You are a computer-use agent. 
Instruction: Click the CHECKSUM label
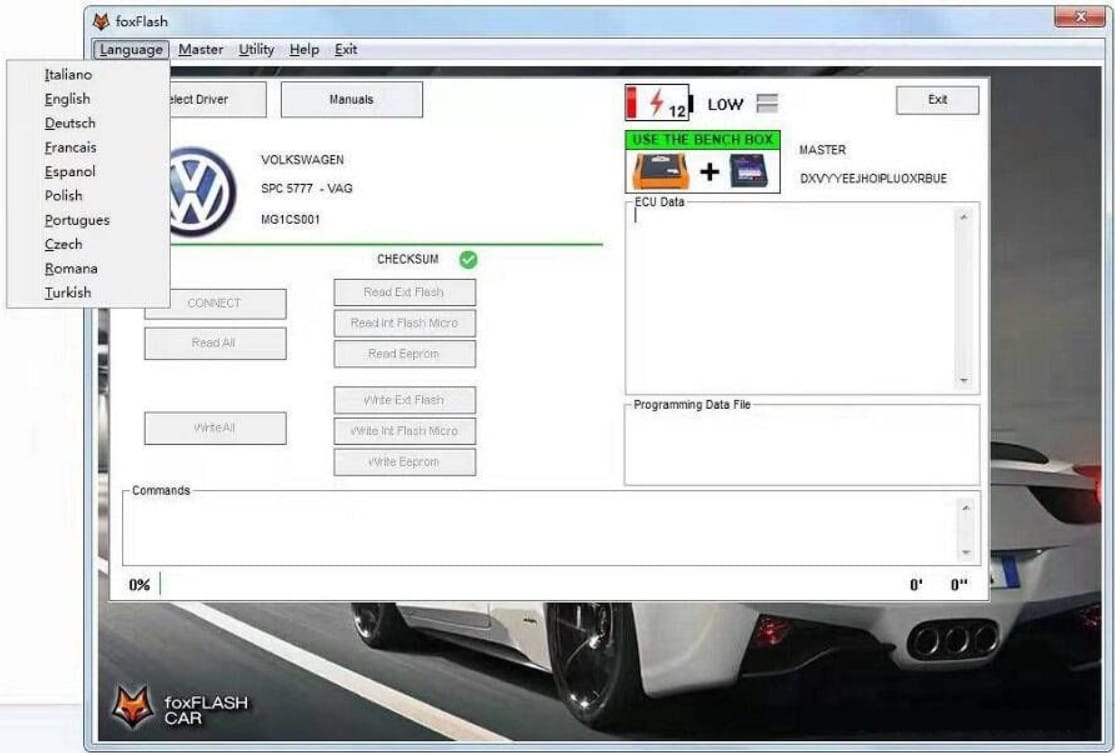pyautogui.click(x=407, y=260)
